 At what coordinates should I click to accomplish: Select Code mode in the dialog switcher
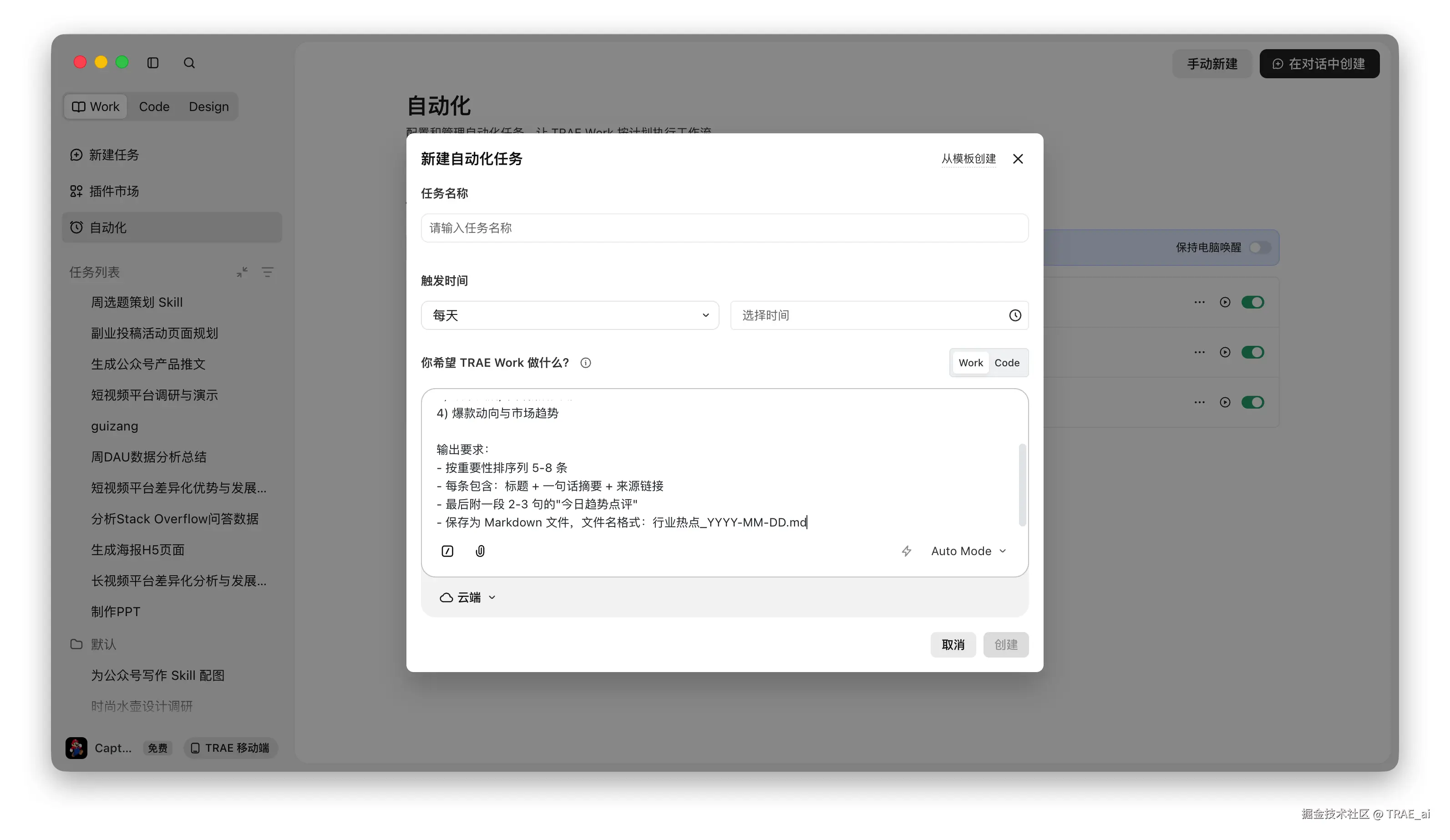(1007, 363)
